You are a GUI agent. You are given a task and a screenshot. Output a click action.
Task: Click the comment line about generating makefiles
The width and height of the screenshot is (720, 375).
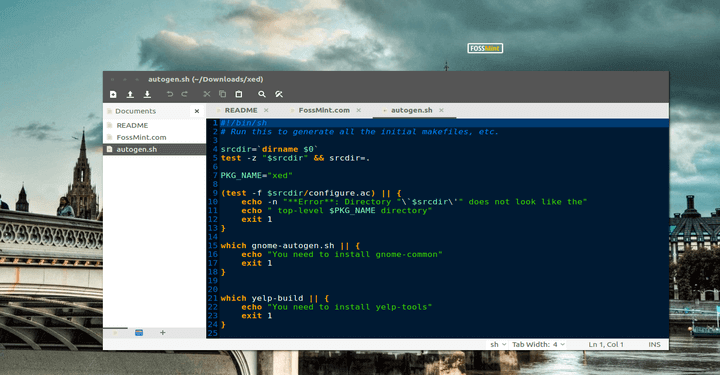click(360, 132)
